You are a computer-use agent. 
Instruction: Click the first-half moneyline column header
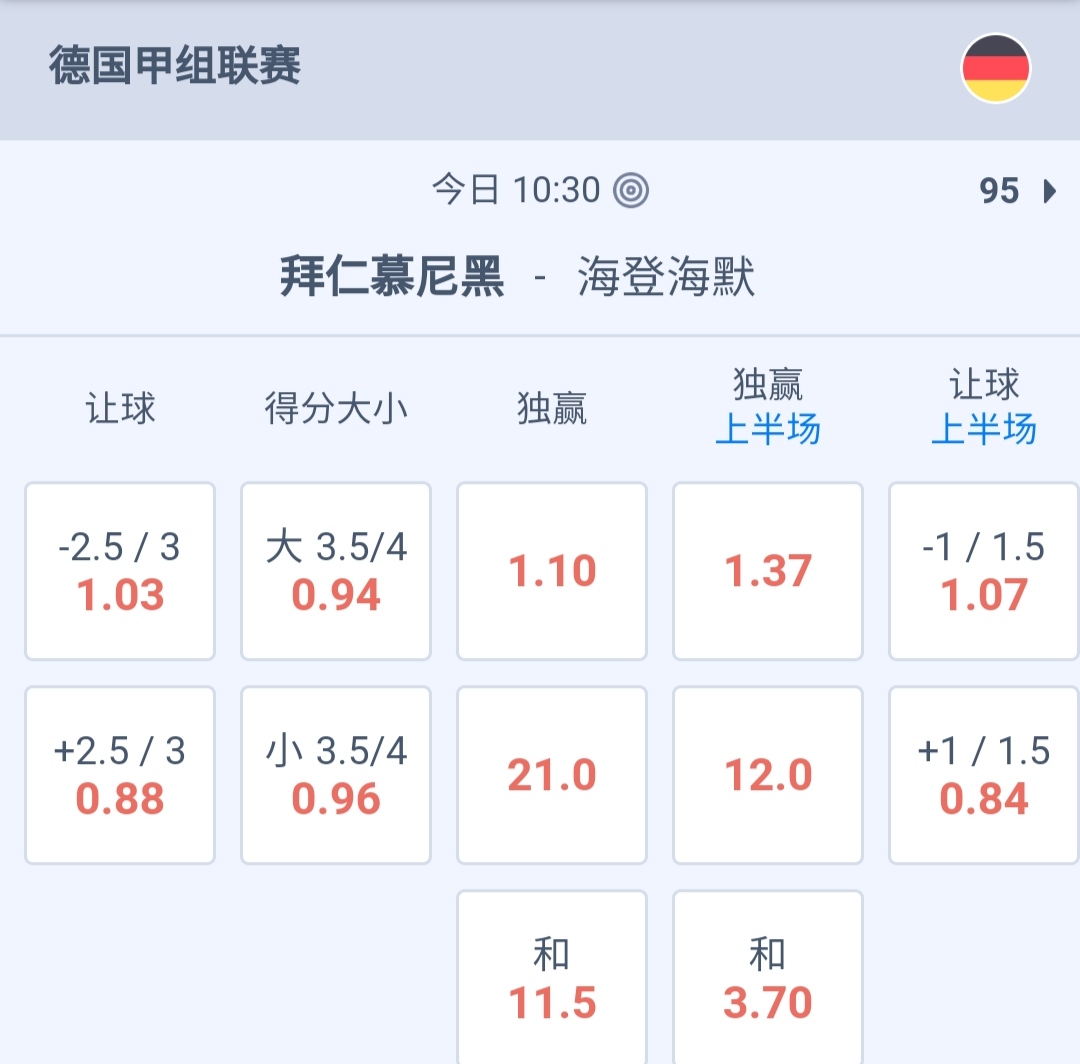[768, 407]
